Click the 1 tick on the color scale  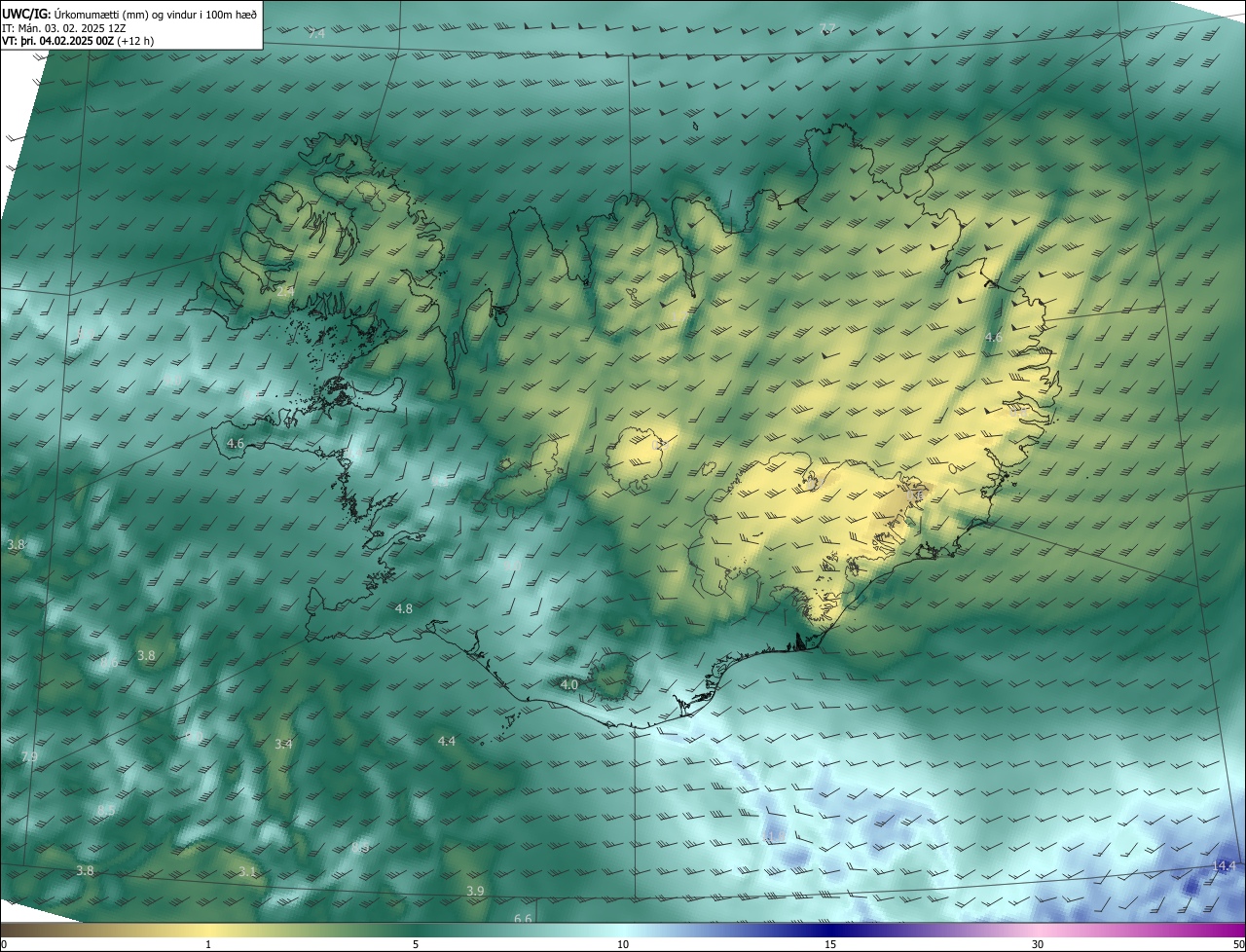(208, 944)
